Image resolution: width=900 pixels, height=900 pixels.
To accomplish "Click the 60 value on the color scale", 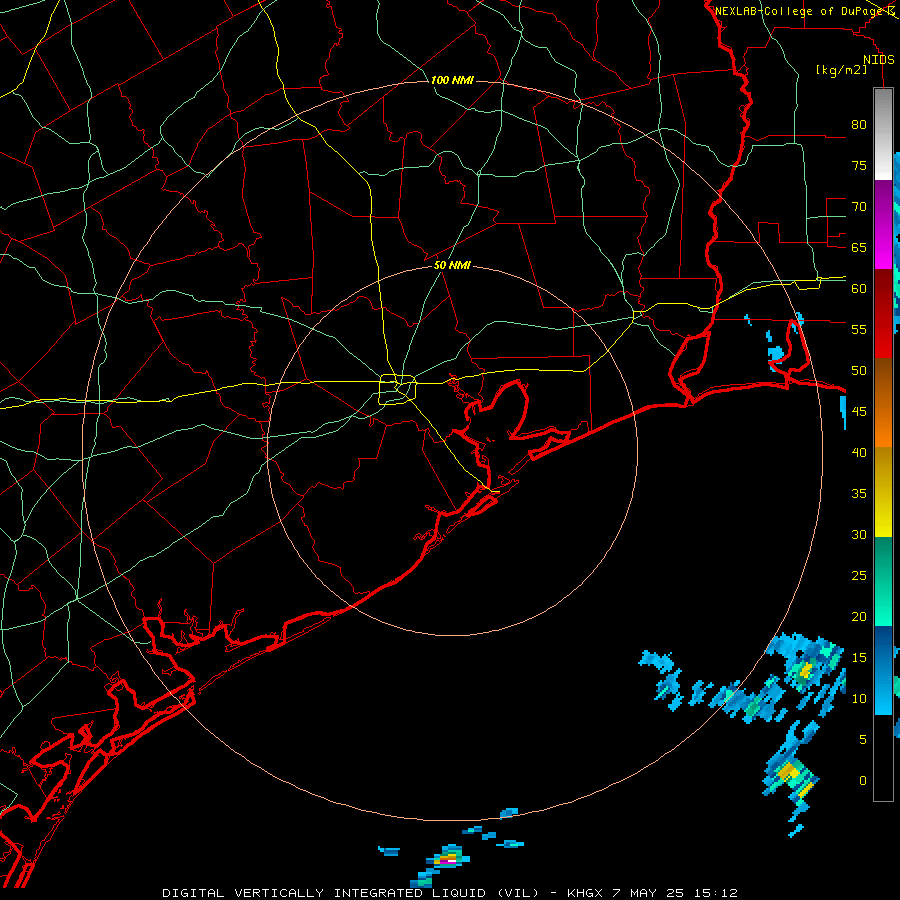I will (859, 289).
